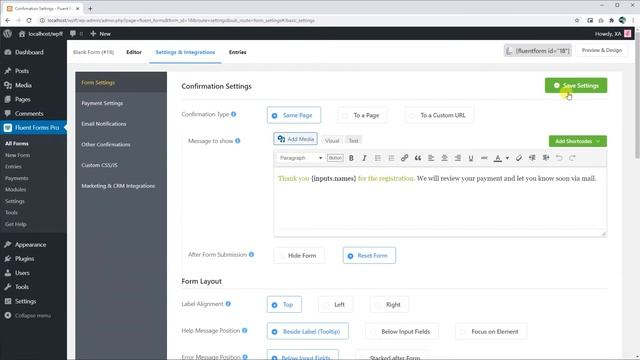Switch the editor to the Visual tab
This screenshot has width=640, height=360.
click(x=332, y=140)
